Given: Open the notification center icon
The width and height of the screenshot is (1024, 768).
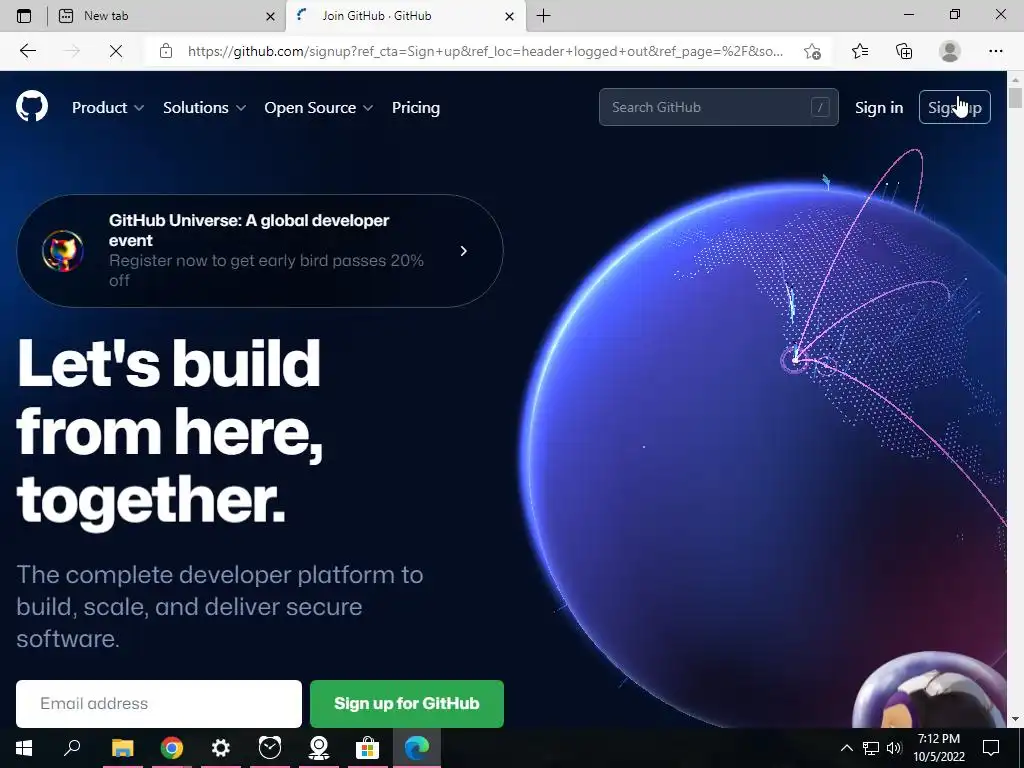Looking at the screenshot, I should 991,748.
